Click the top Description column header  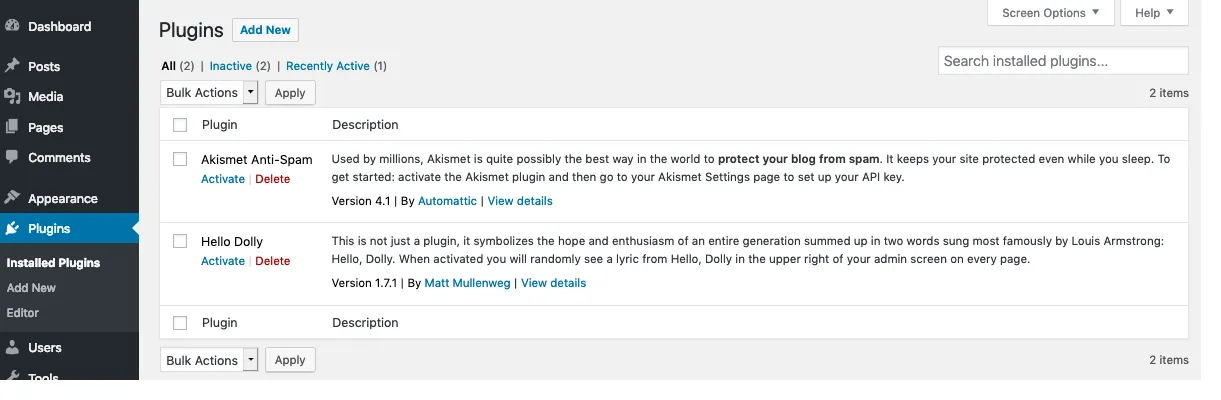click(x=365, y=125)
